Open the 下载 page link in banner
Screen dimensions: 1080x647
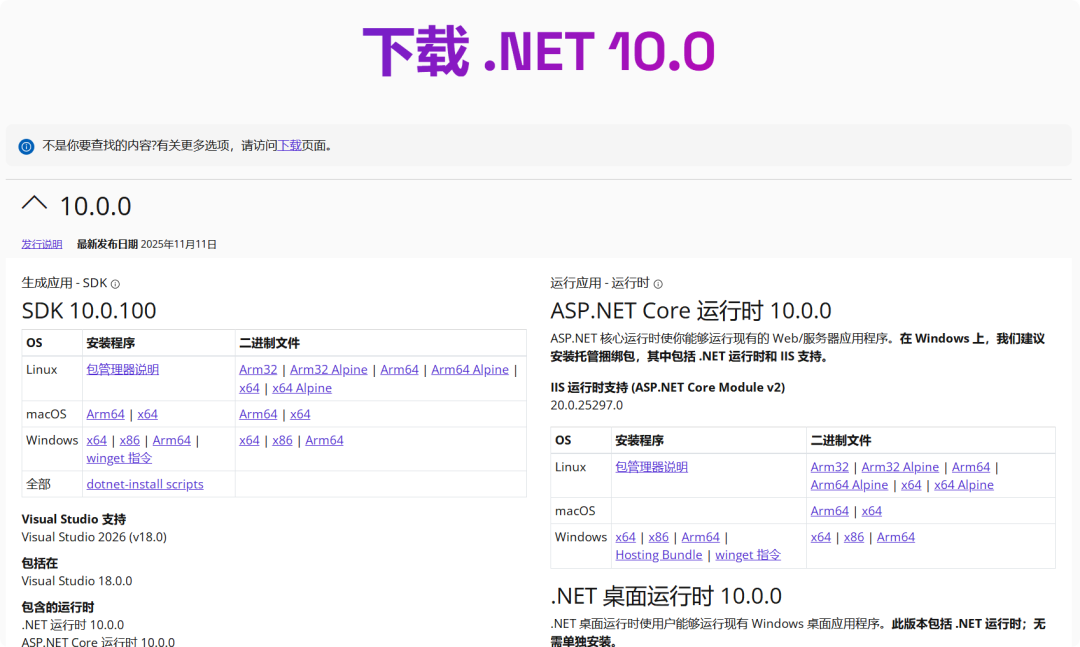click(x=289, y=145)
